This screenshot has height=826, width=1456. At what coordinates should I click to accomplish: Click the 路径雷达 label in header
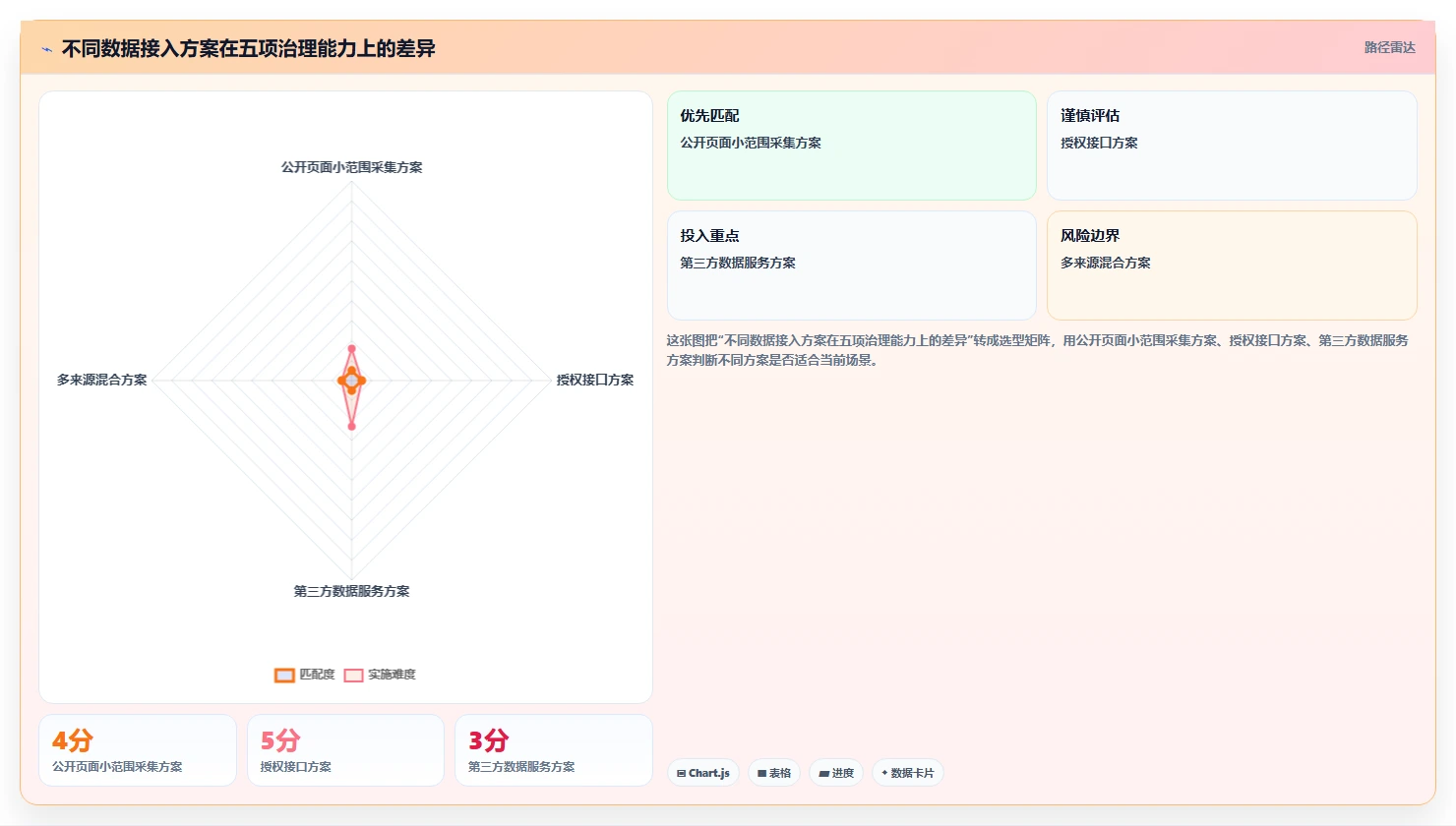(1389, 48)
